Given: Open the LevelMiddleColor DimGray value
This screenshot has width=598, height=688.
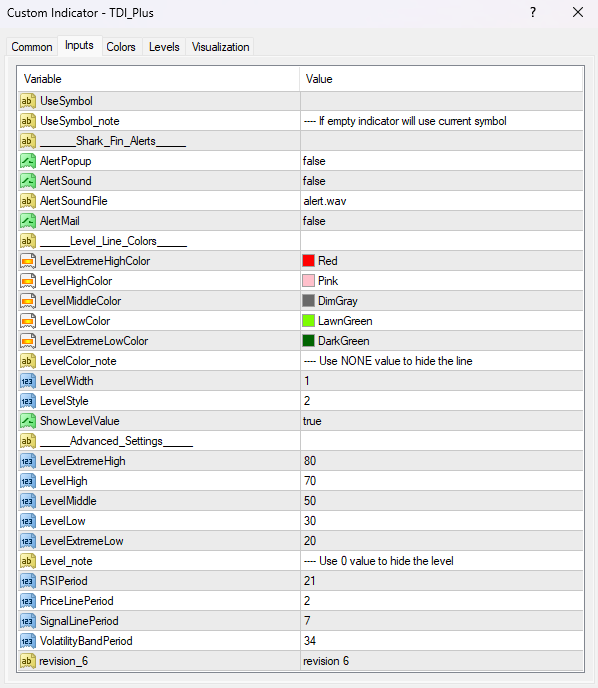Looking at the screenshot, I should point(442,301).
